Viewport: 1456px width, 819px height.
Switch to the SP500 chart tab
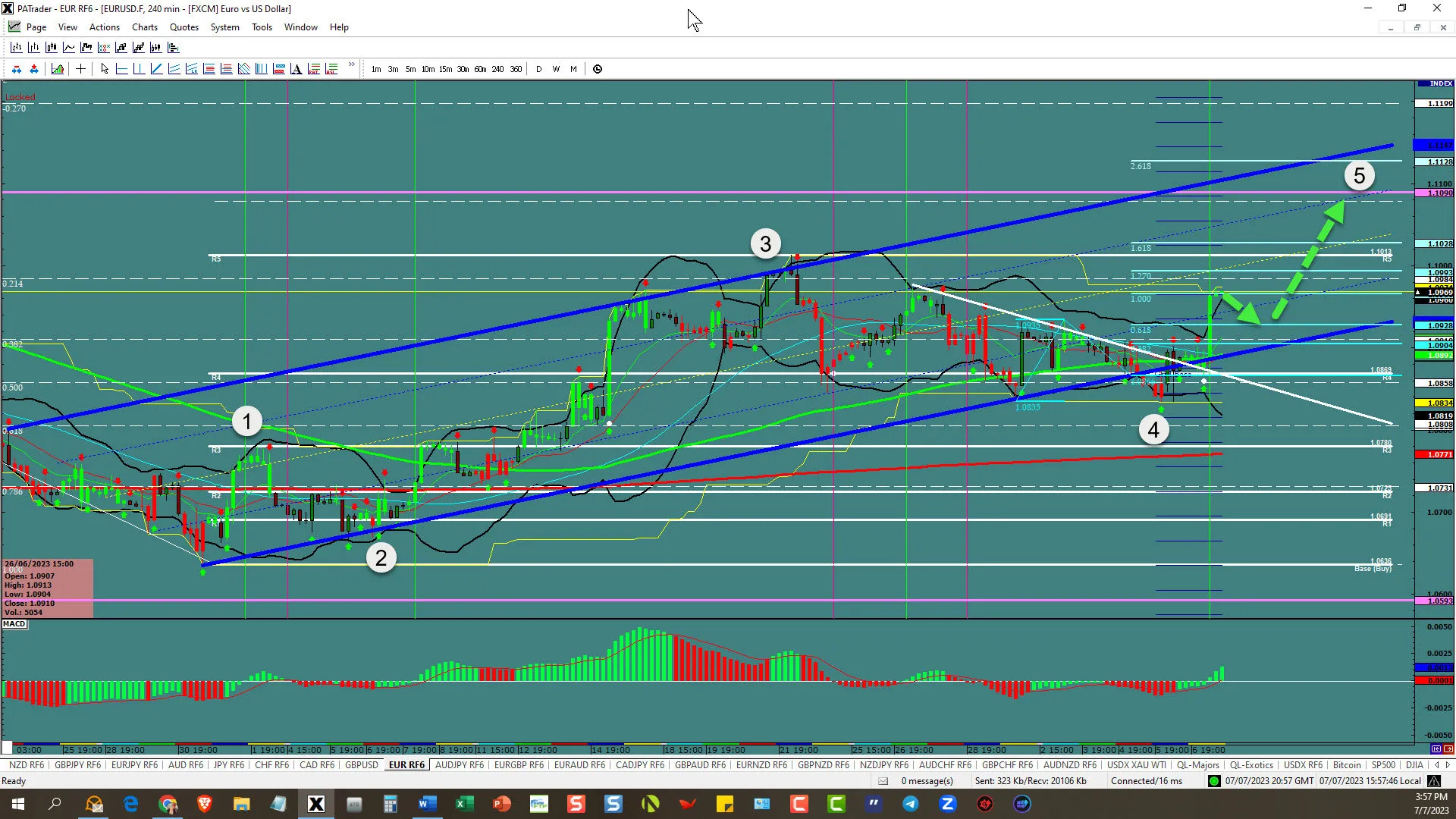(x=1384, y=765)
